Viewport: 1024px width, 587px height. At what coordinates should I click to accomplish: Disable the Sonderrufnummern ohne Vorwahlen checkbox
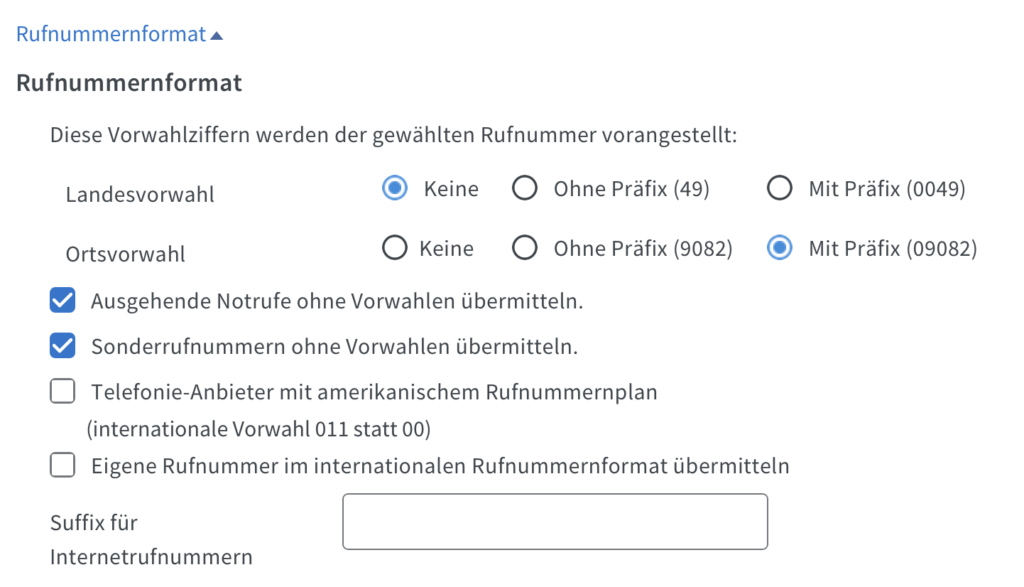63,347
